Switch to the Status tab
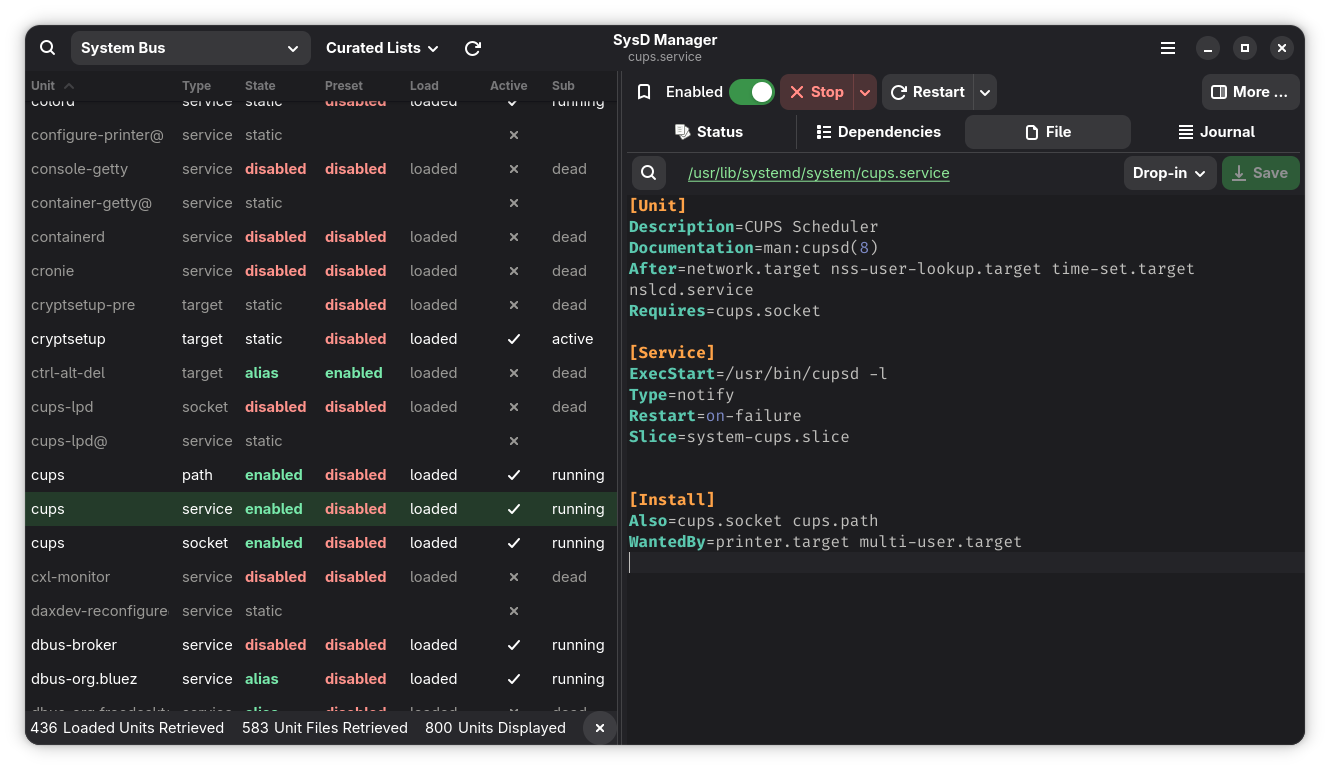 [709, 132]
